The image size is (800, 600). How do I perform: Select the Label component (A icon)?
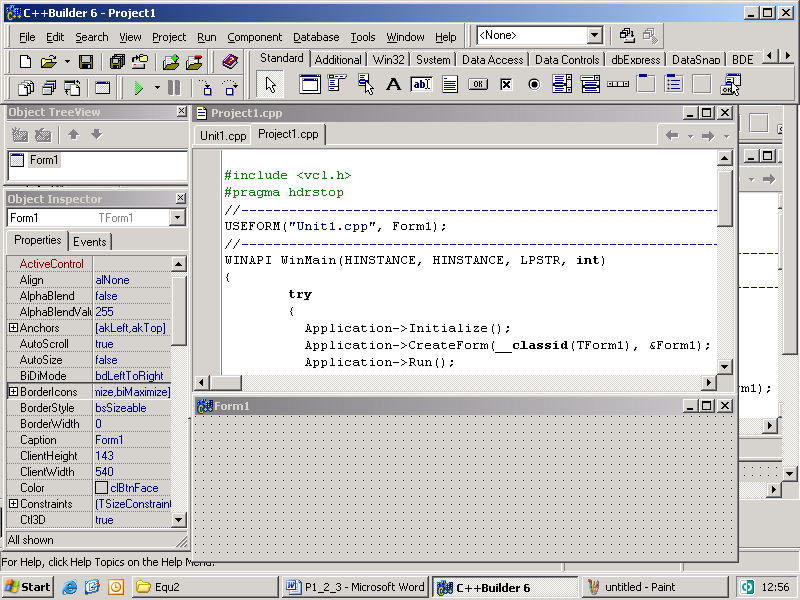[393, 84]
